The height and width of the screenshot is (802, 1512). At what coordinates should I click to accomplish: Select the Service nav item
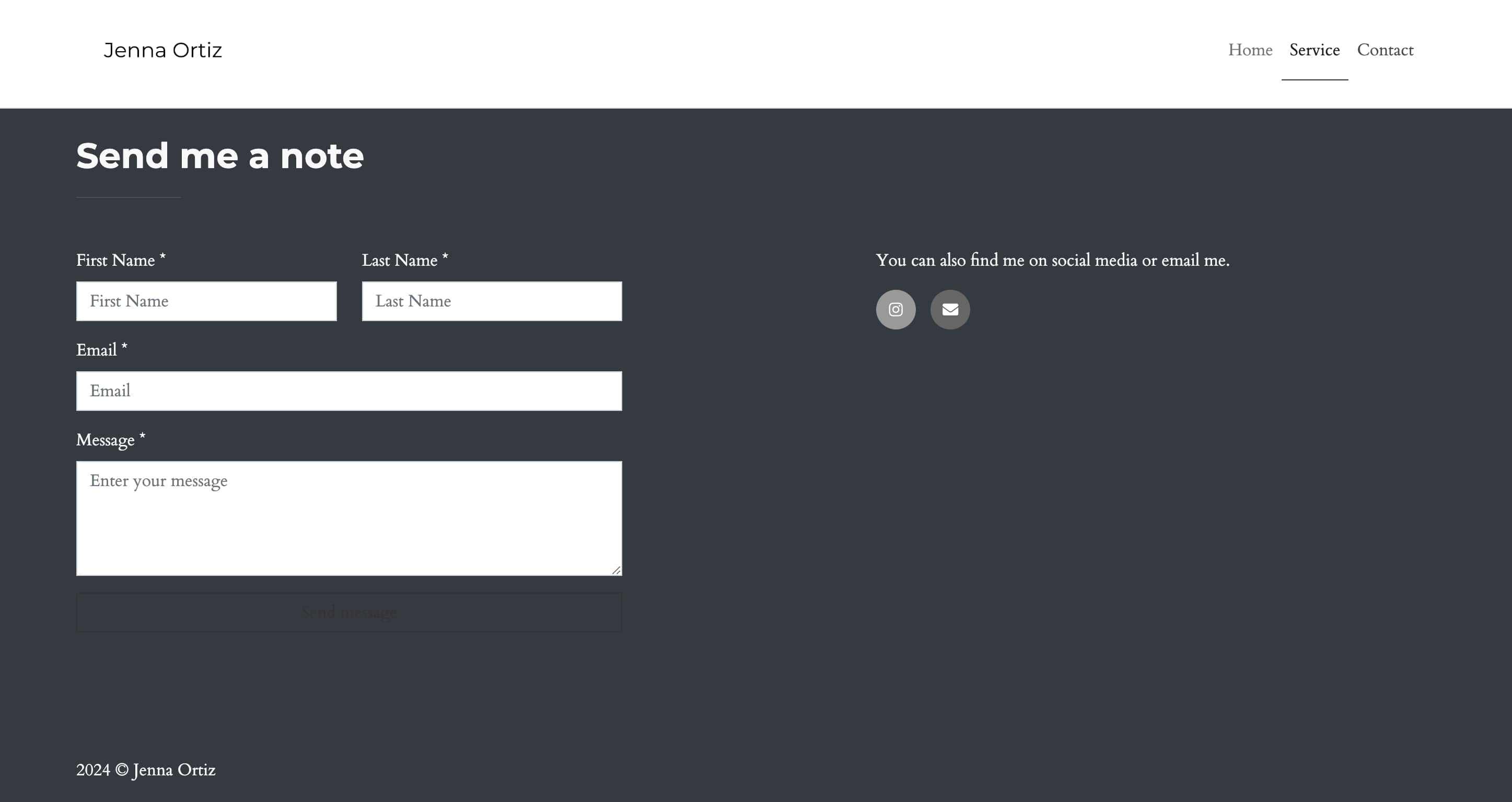(x=1314, y=51)
